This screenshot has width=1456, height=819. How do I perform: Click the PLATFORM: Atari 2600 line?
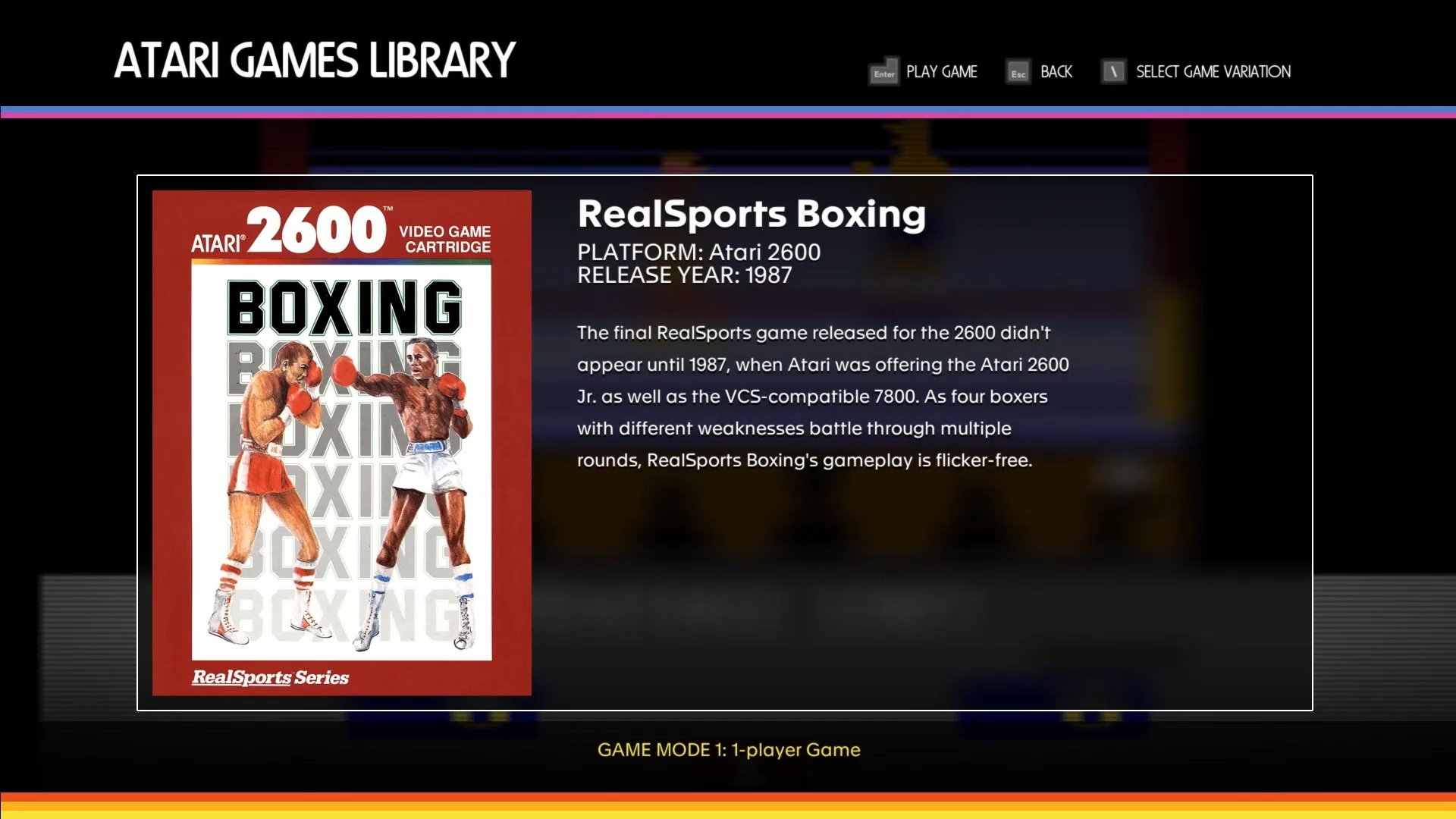(698, 252)
